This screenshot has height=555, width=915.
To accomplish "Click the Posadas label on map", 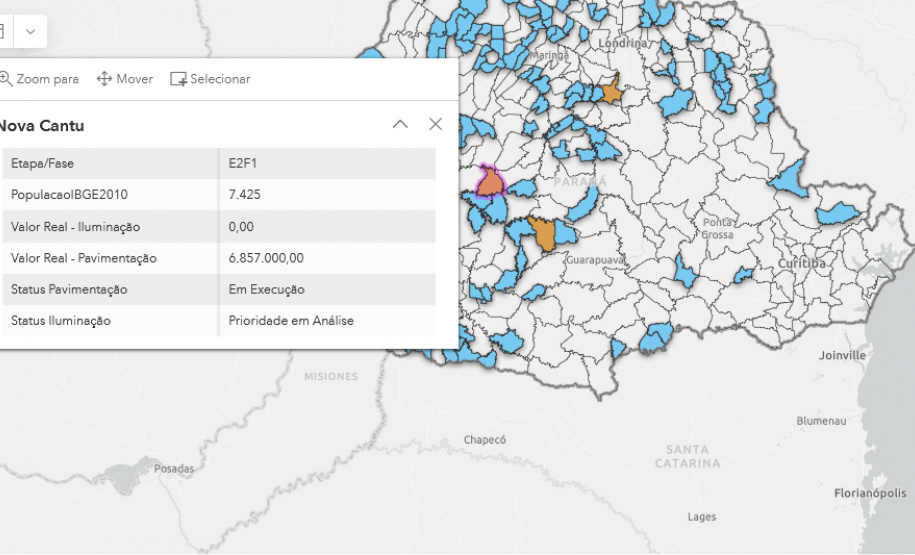I will (x=174, y=468).
